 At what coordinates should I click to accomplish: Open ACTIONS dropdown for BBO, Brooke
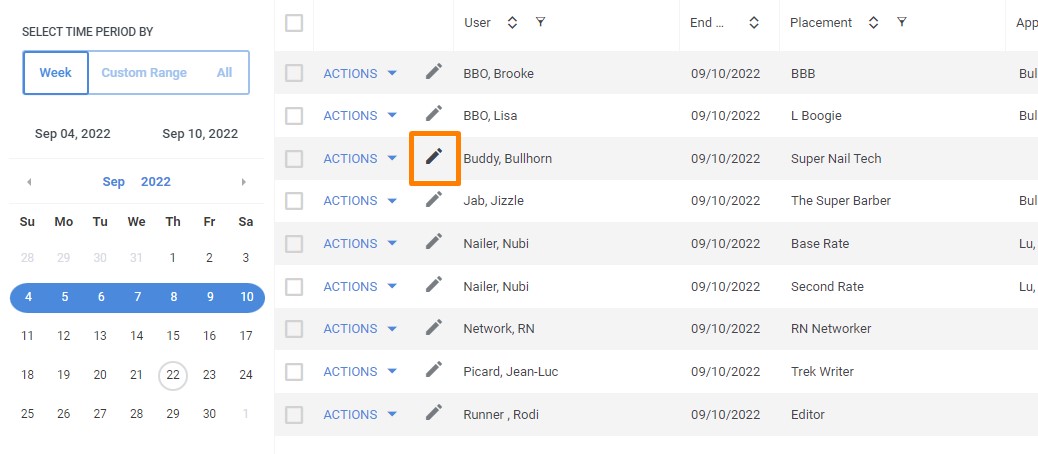tap(360, 73)
